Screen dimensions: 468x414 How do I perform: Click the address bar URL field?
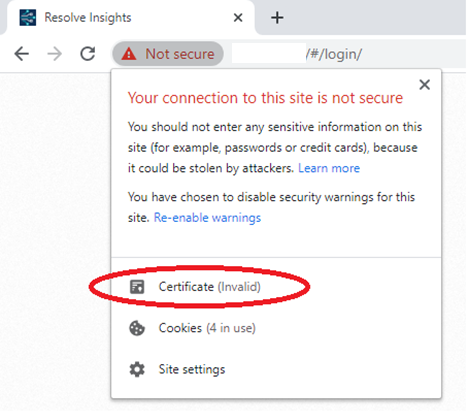coord(347,54)
